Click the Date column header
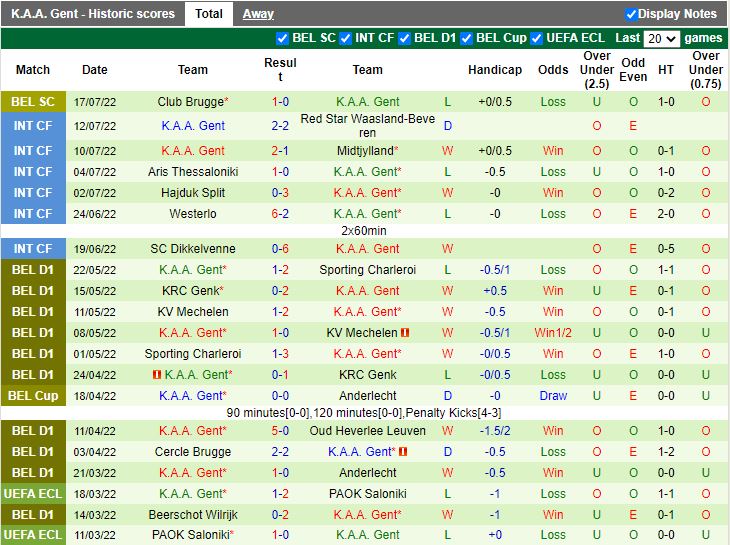 (95, 70)
